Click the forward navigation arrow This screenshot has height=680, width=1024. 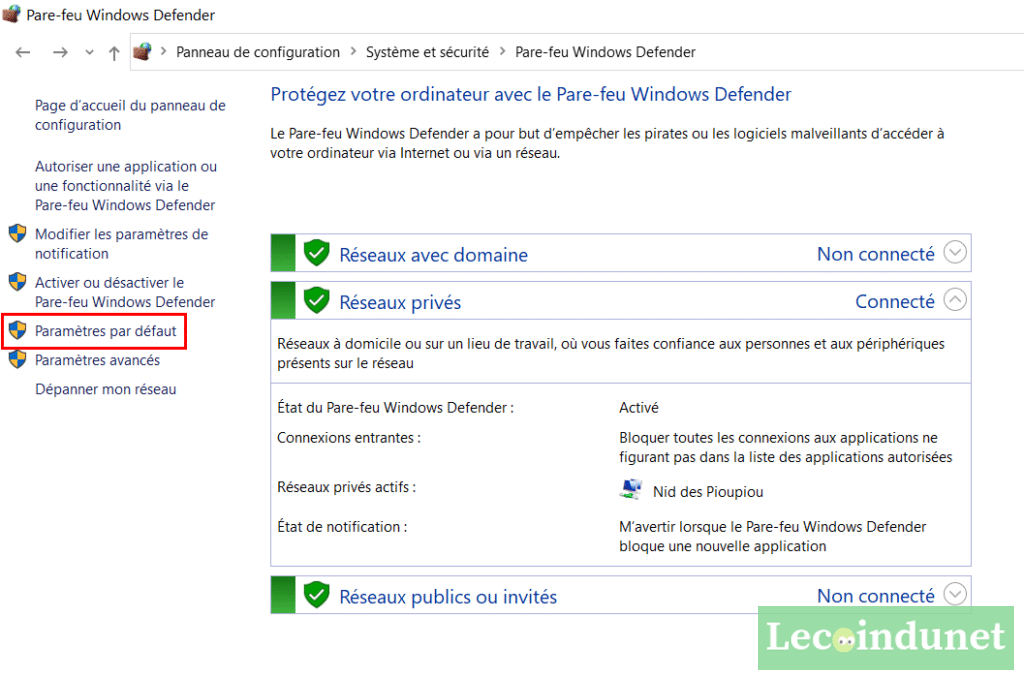[x=59, y=52]
